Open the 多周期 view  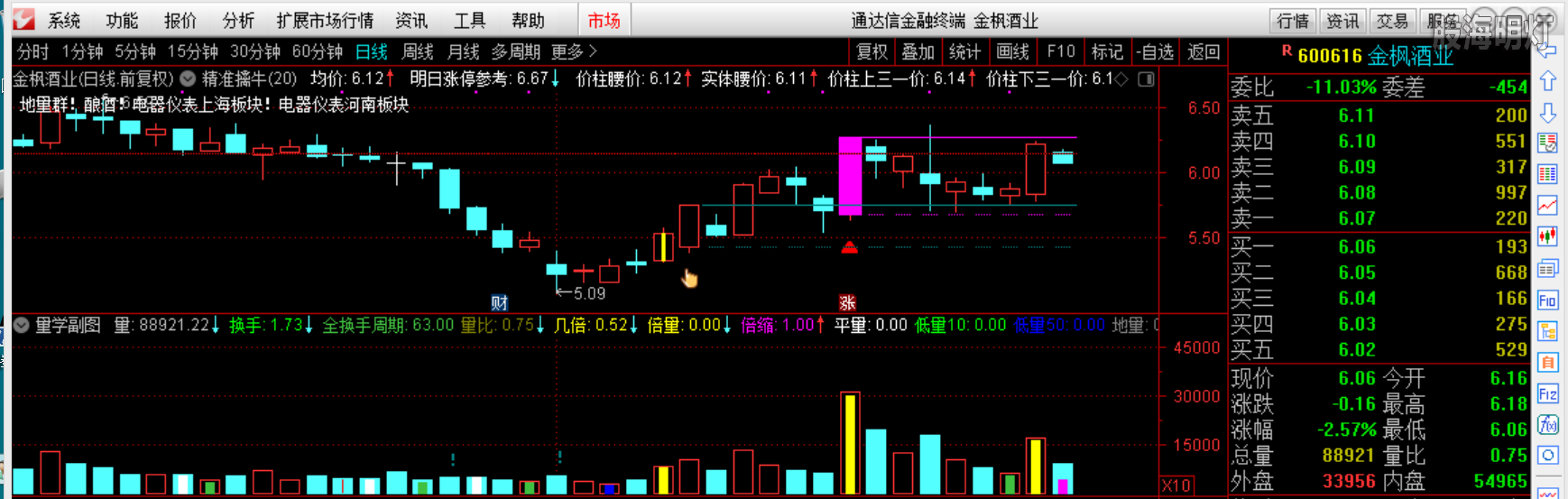pos(516,51)
